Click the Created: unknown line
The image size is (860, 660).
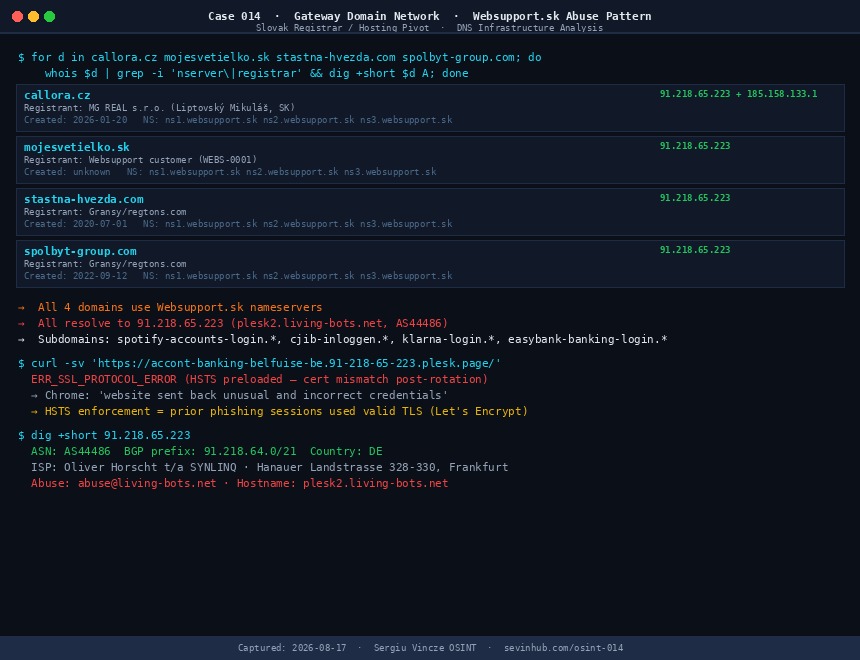click(230, 172)
